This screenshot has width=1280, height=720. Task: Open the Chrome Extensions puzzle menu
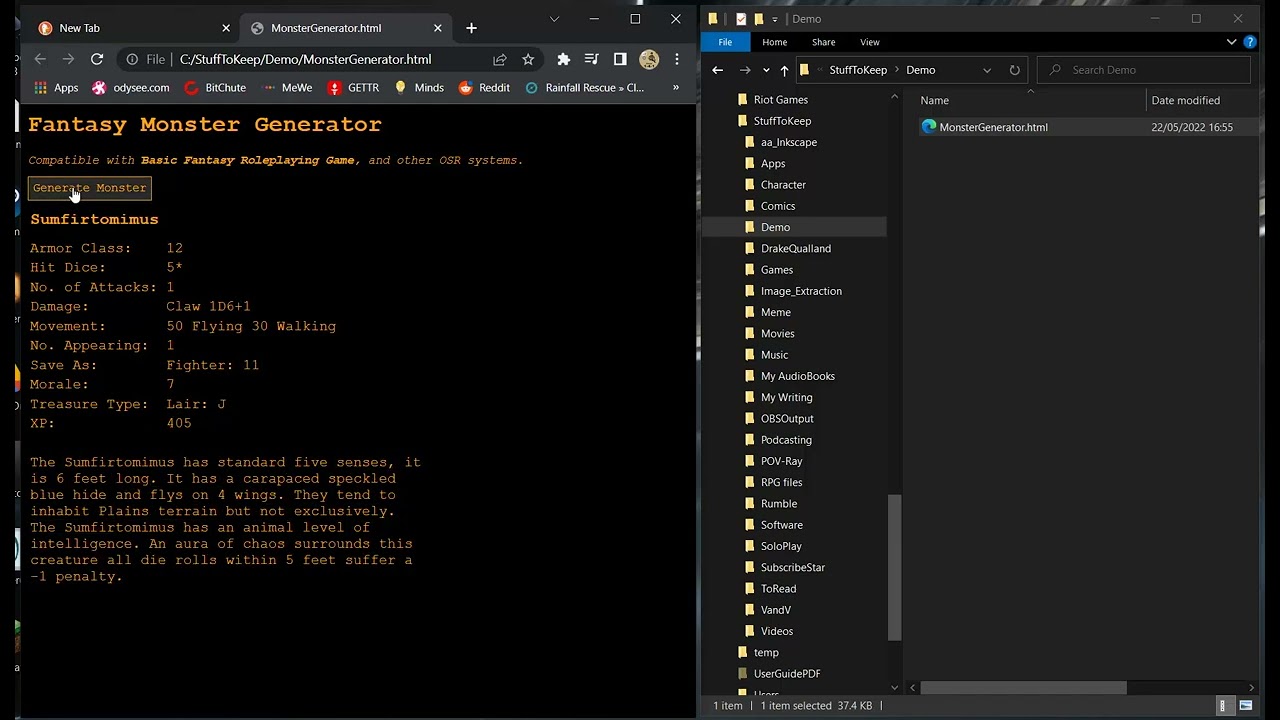tap(564, 59)
